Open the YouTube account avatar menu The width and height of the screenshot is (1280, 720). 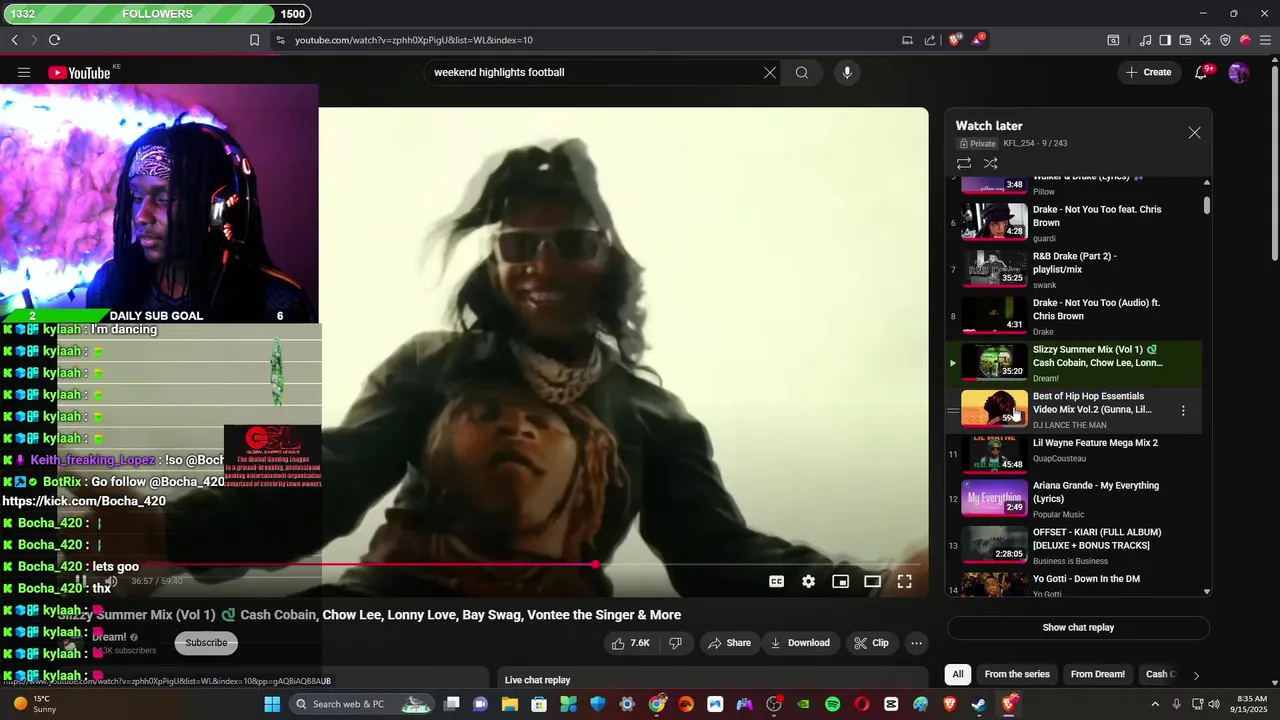click(1238, 72)
